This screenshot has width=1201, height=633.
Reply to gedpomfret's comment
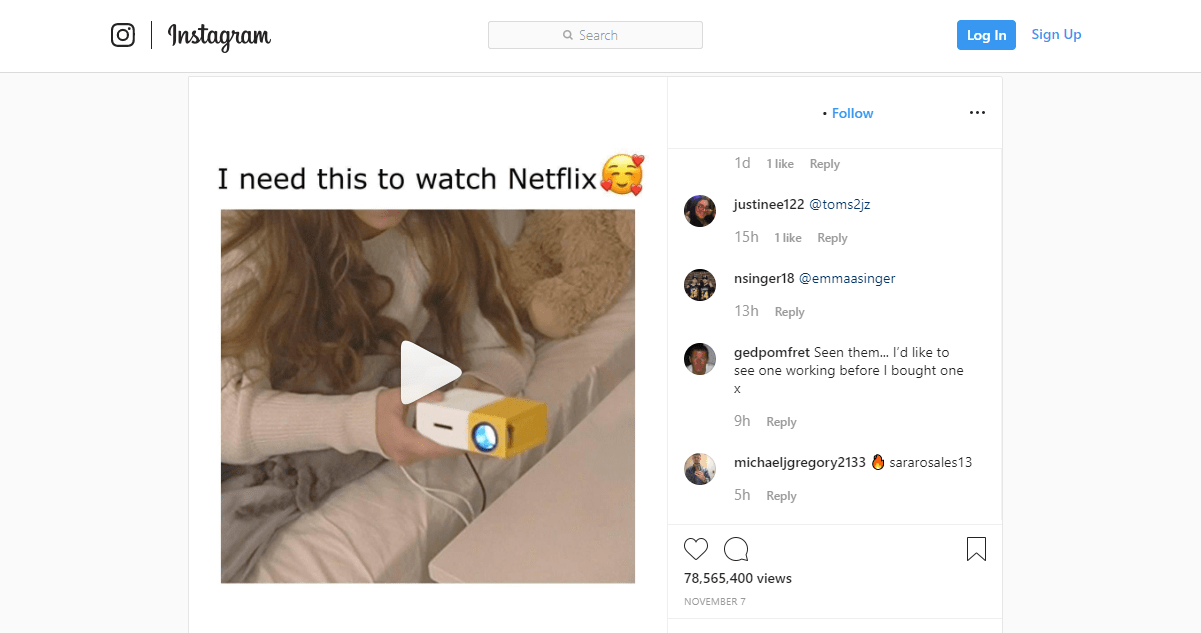click(x=781, y=422)
